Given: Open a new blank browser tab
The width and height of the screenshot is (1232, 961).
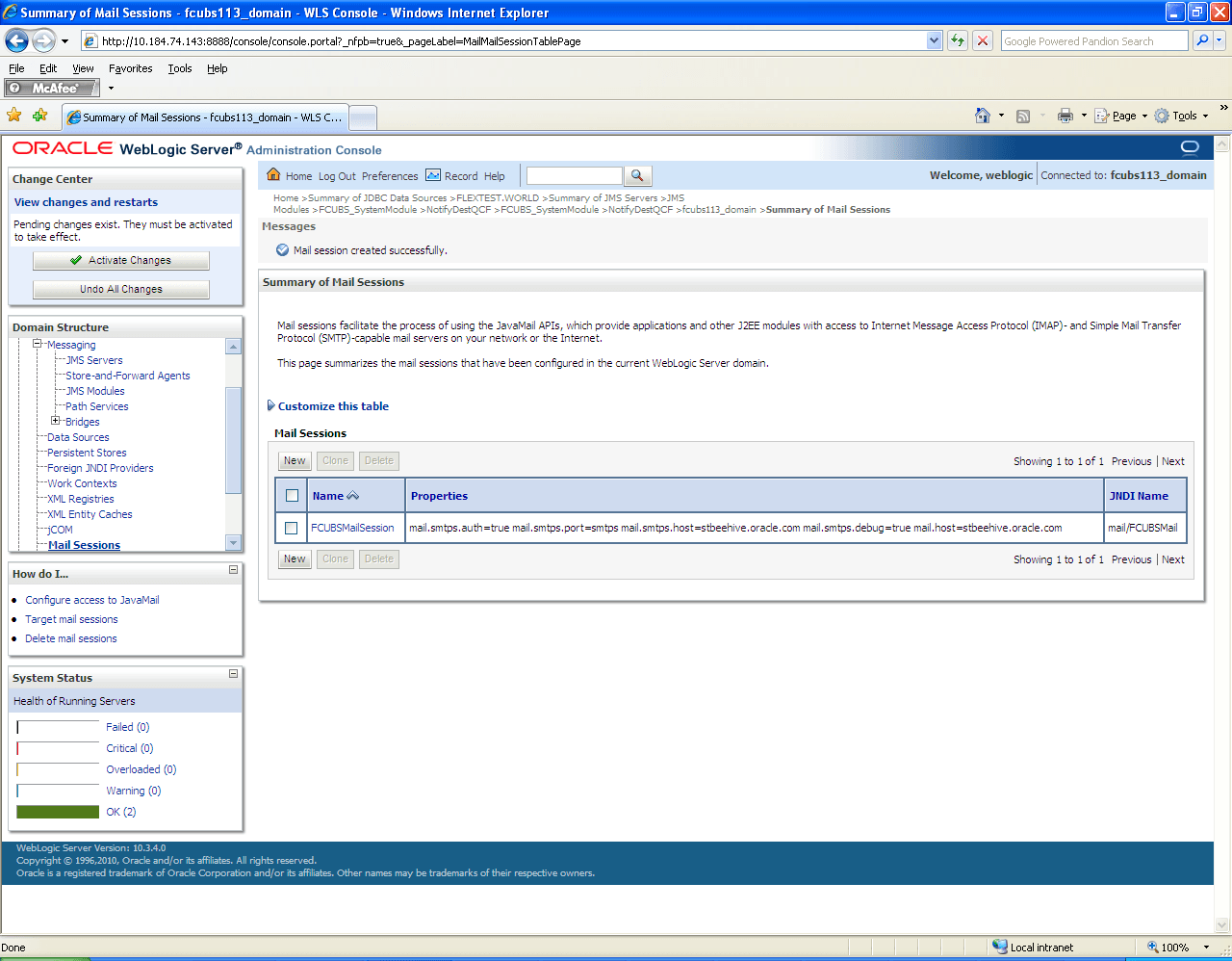Looking at the screenshot, I should point(362,117).
